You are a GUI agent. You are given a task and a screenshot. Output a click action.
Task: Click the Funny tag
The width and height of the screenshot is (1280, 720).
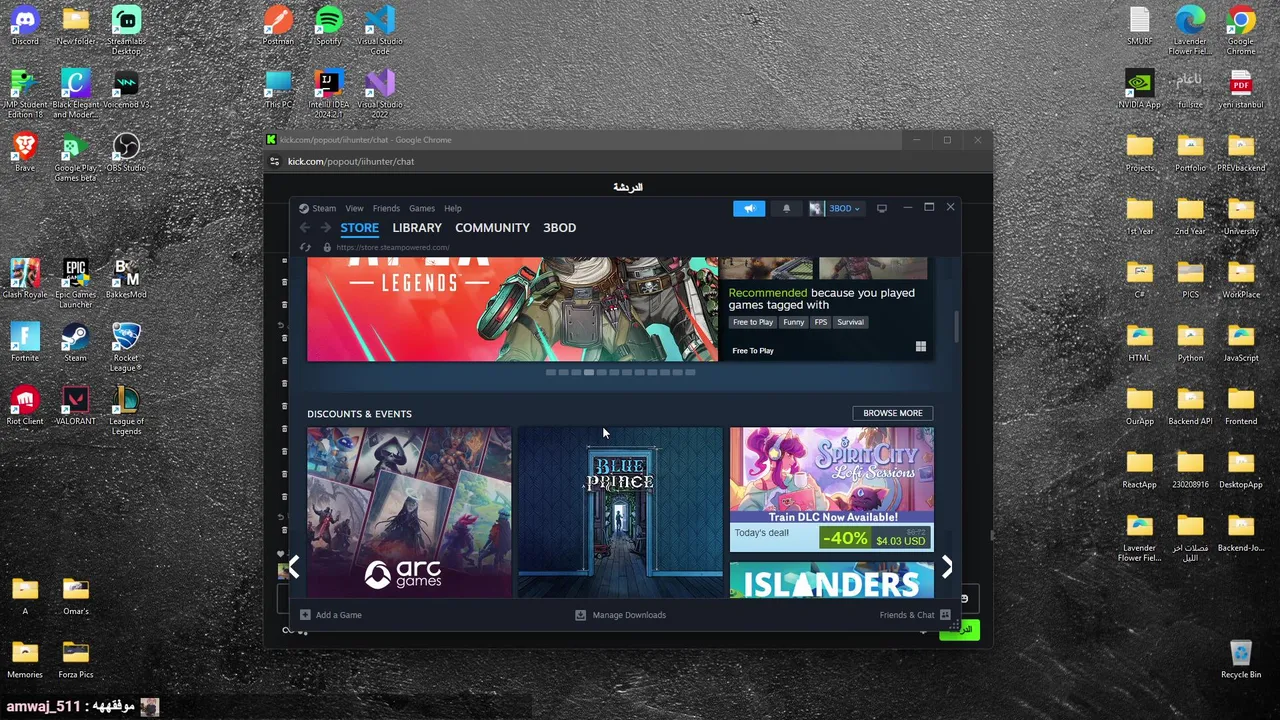(793, 322)
